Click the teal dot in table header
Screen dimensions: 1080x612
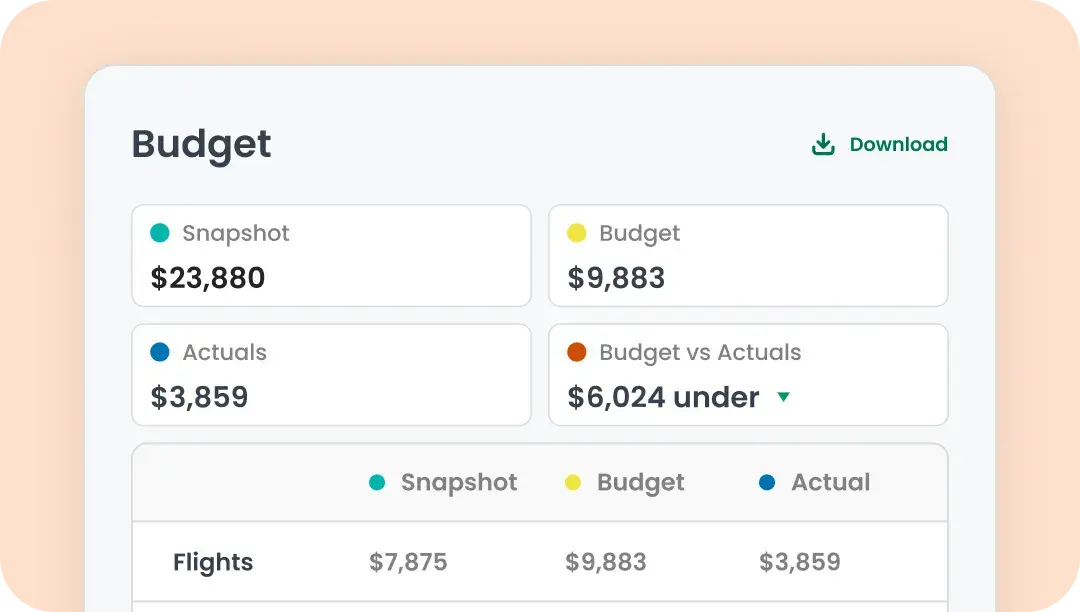[377, 483]
